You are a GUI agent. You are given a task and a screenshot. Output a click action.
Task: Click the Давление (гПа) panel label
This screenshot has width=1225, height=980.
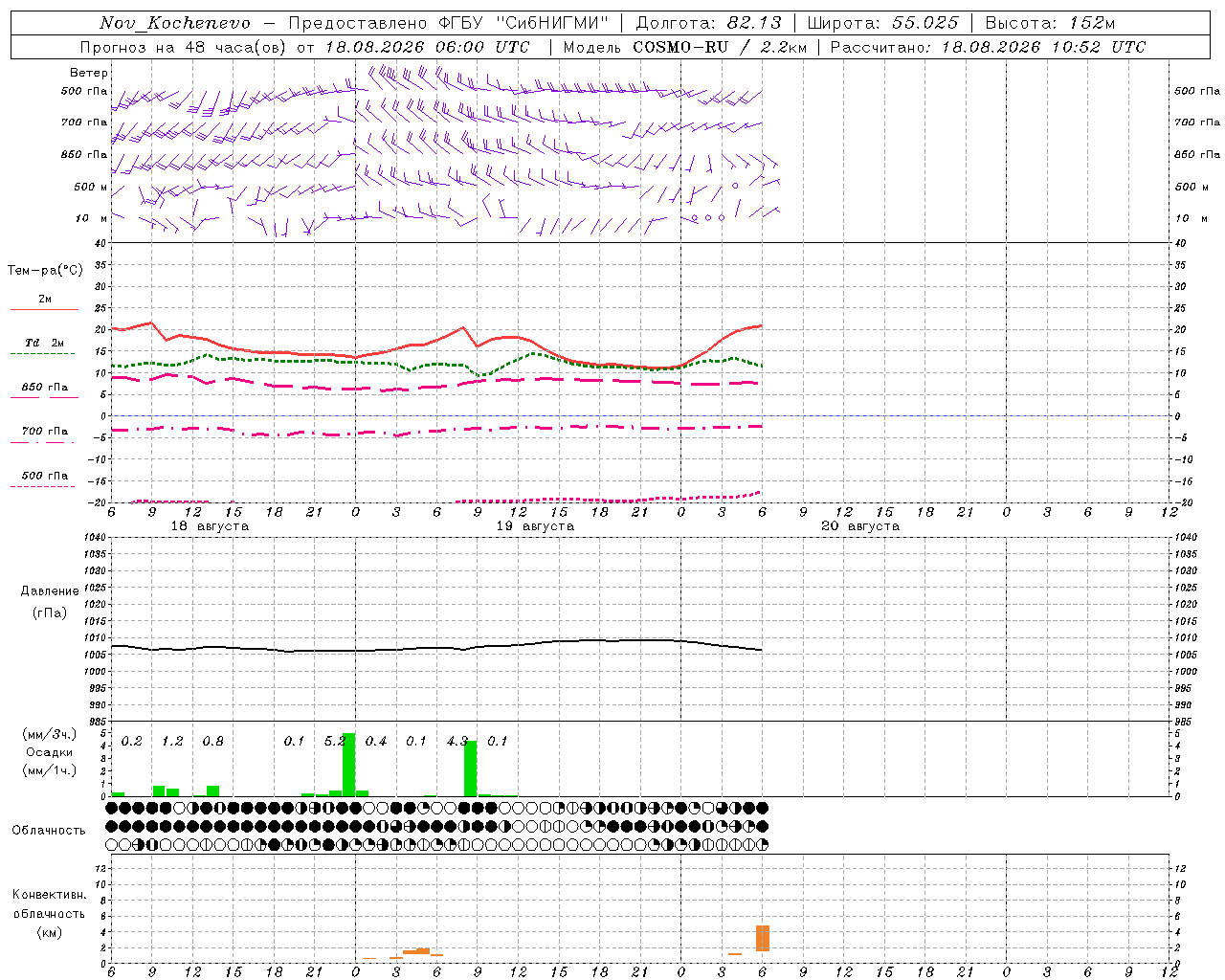(50, 602)
